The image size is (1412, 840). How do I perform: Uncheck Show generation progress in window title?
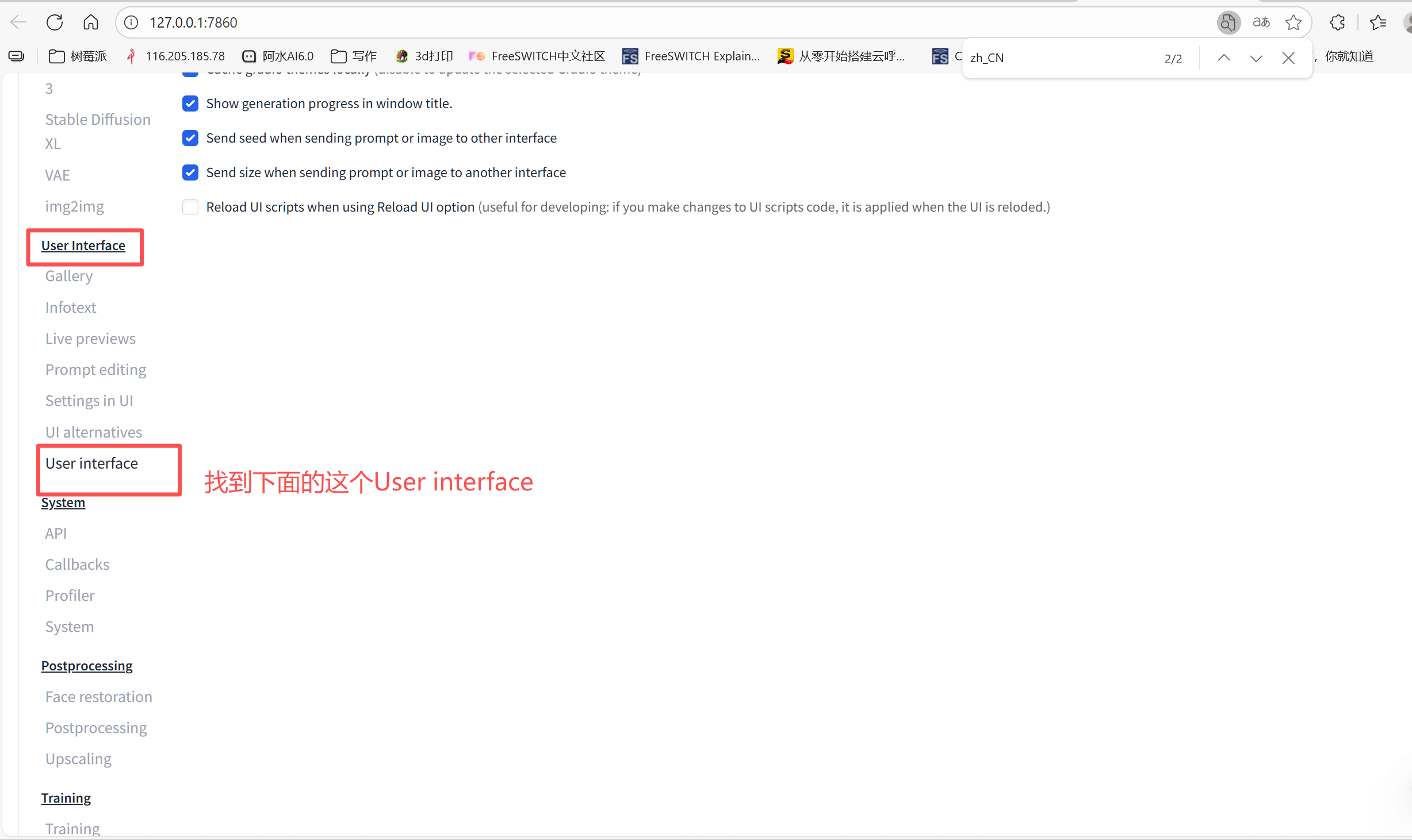tap(190, 103)
